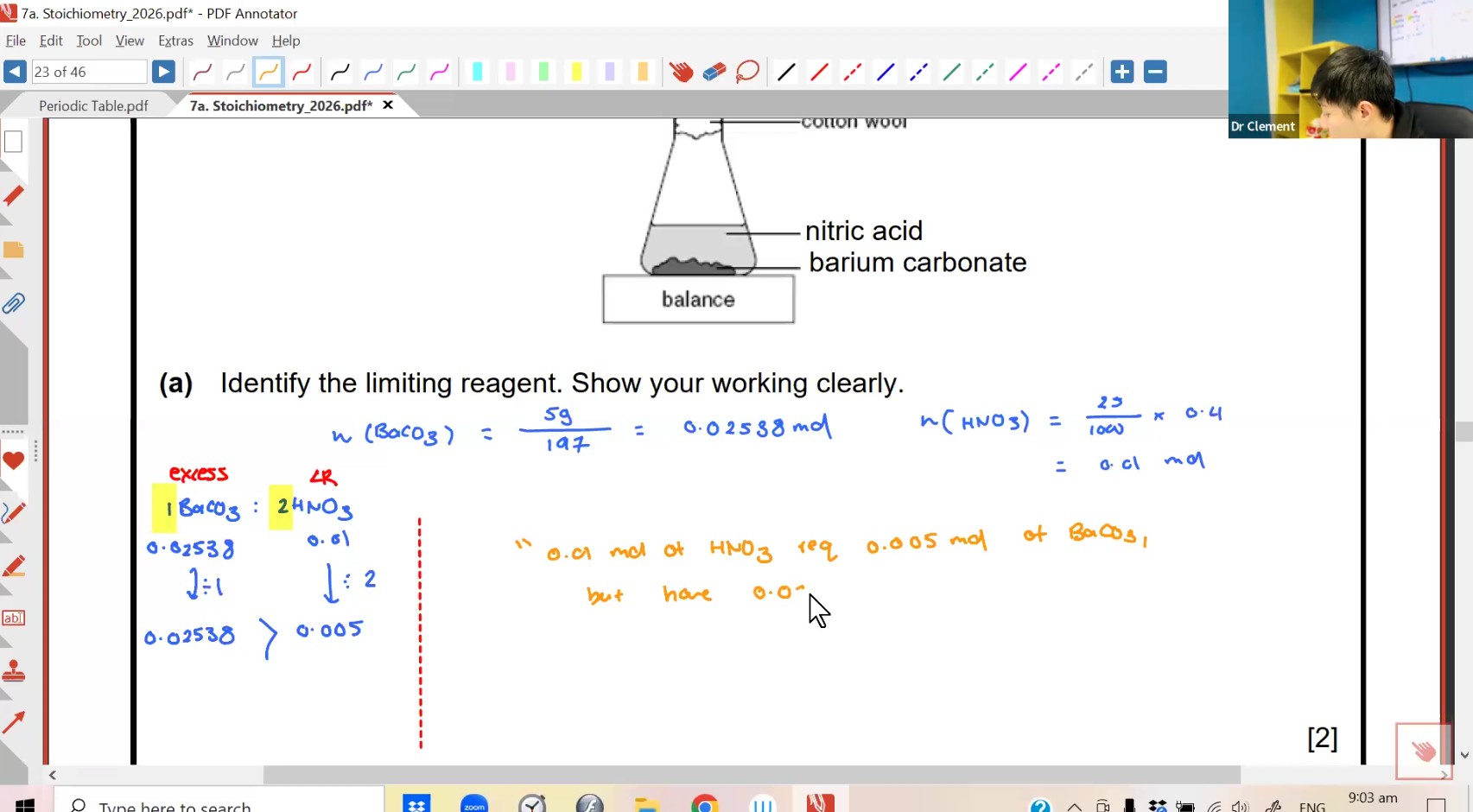The image size is (1473, 812).
Task: Open the Edit menu
Action: pos(51,41)
